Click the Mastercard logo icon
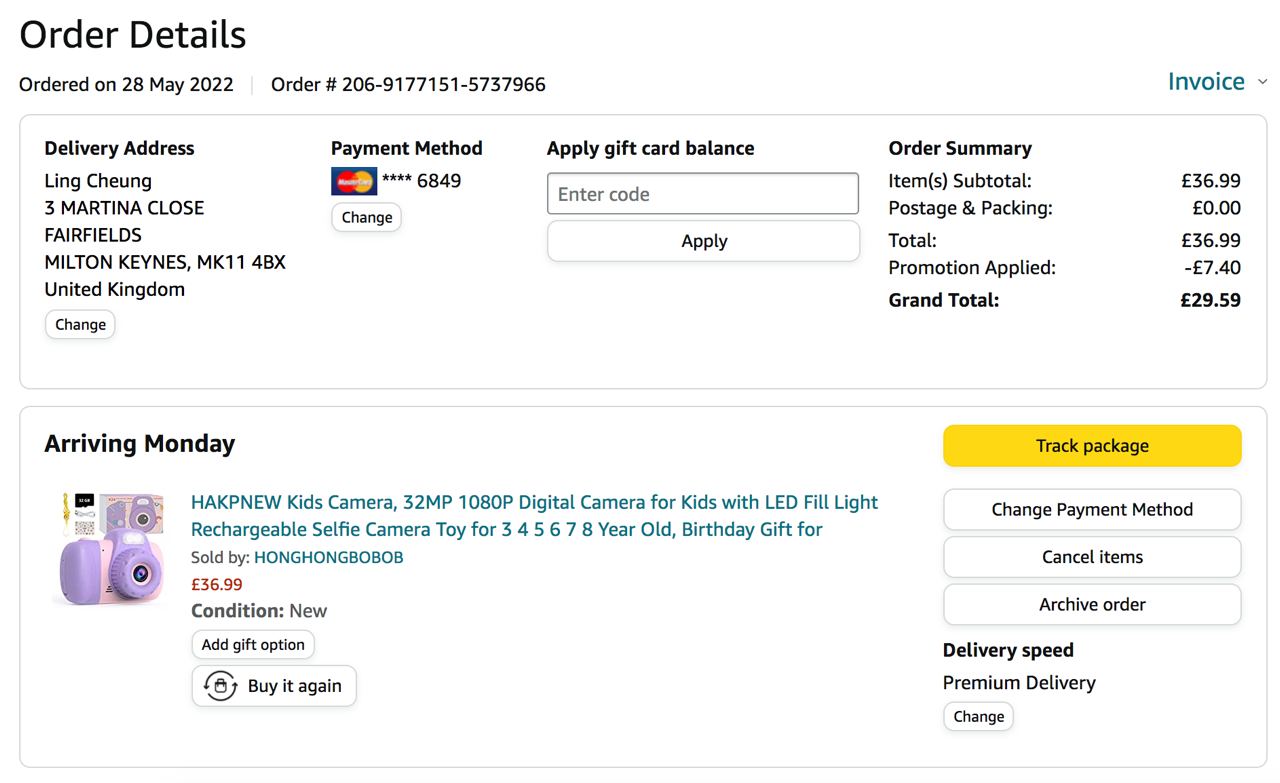This screenshot has width=1280, height=783. point(354,181)
